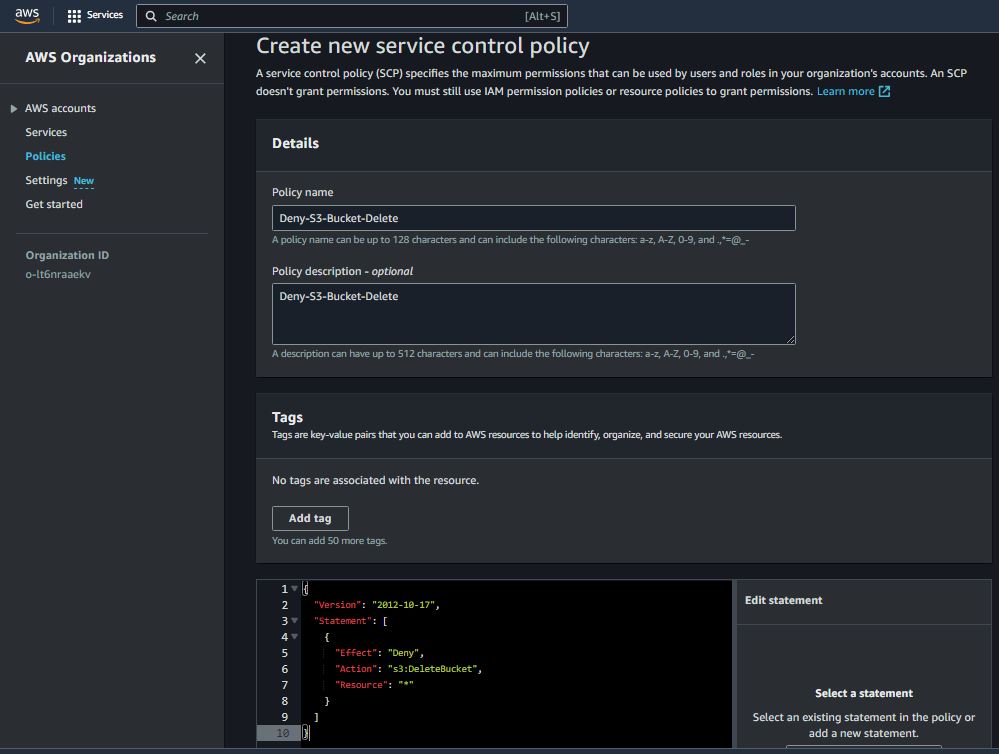Open the Learn more link
This screenshot has height=754, width=999.
coord(845,91)
